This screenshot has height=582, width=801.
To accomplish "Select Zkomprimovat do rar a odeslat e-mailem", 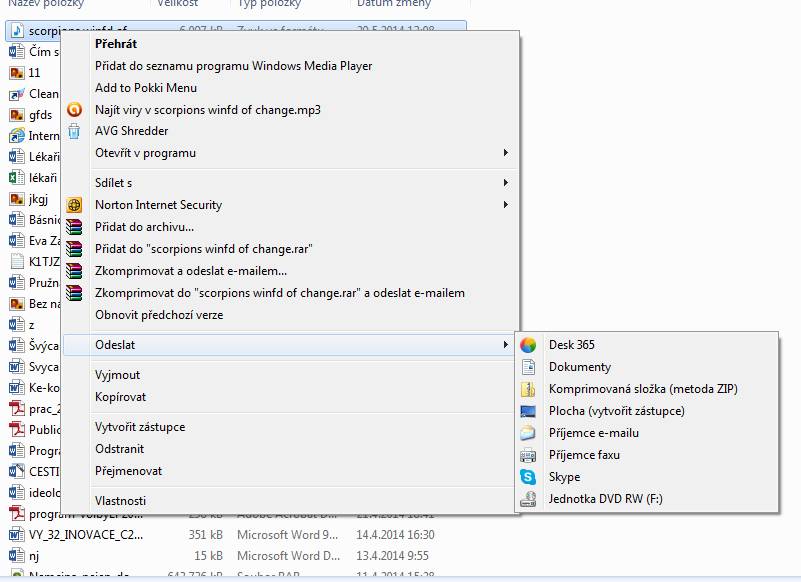I will coord(280,293).
